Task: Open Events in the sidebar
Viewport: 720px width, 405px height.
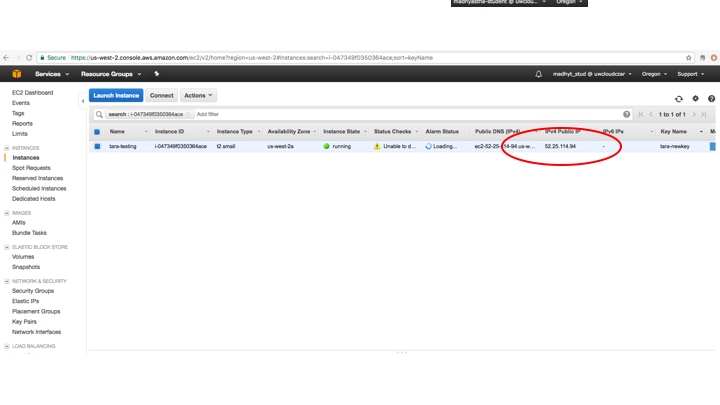Action: coord(21,103)
